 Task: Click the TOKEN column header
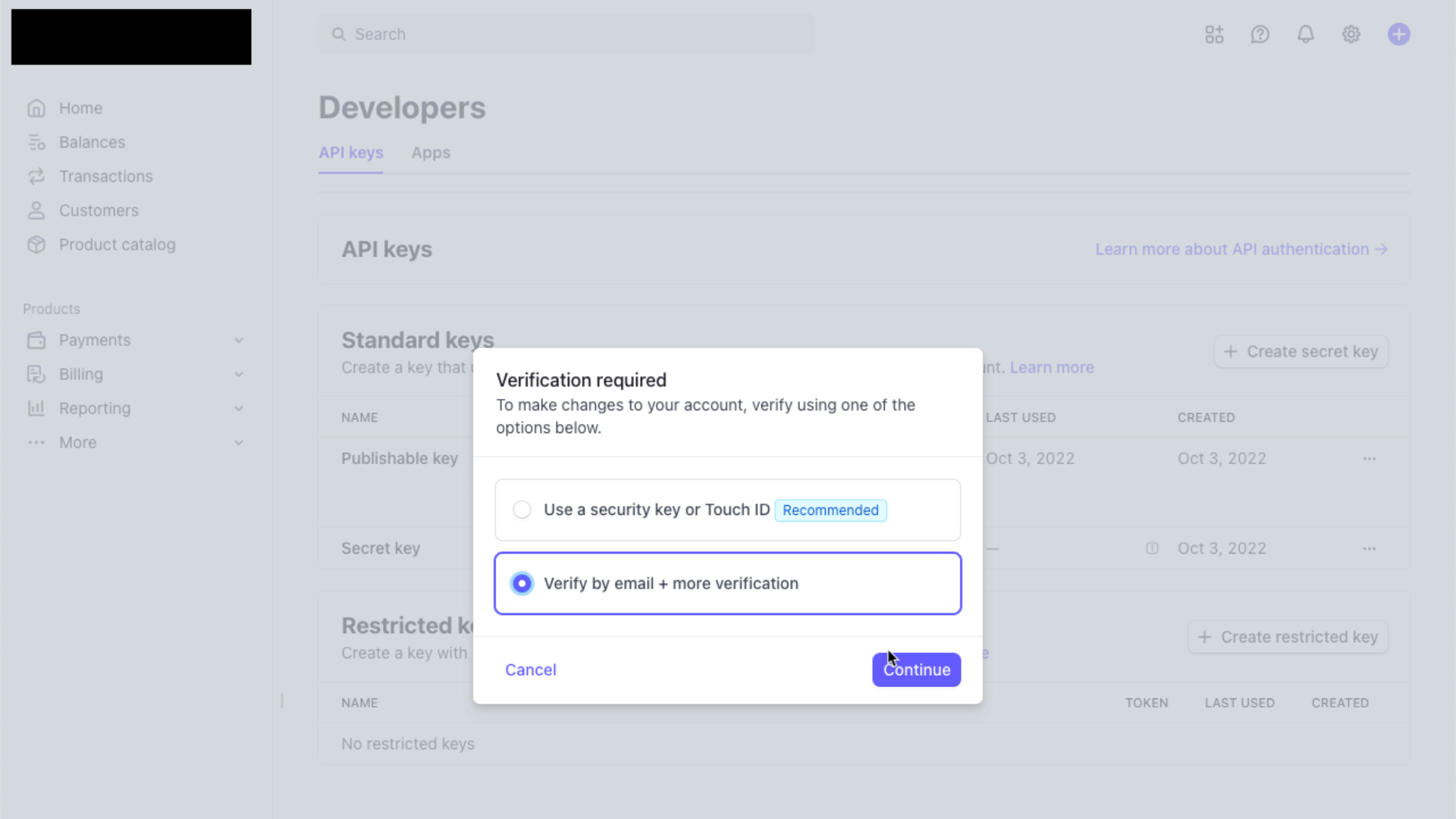click(1146, 703)
